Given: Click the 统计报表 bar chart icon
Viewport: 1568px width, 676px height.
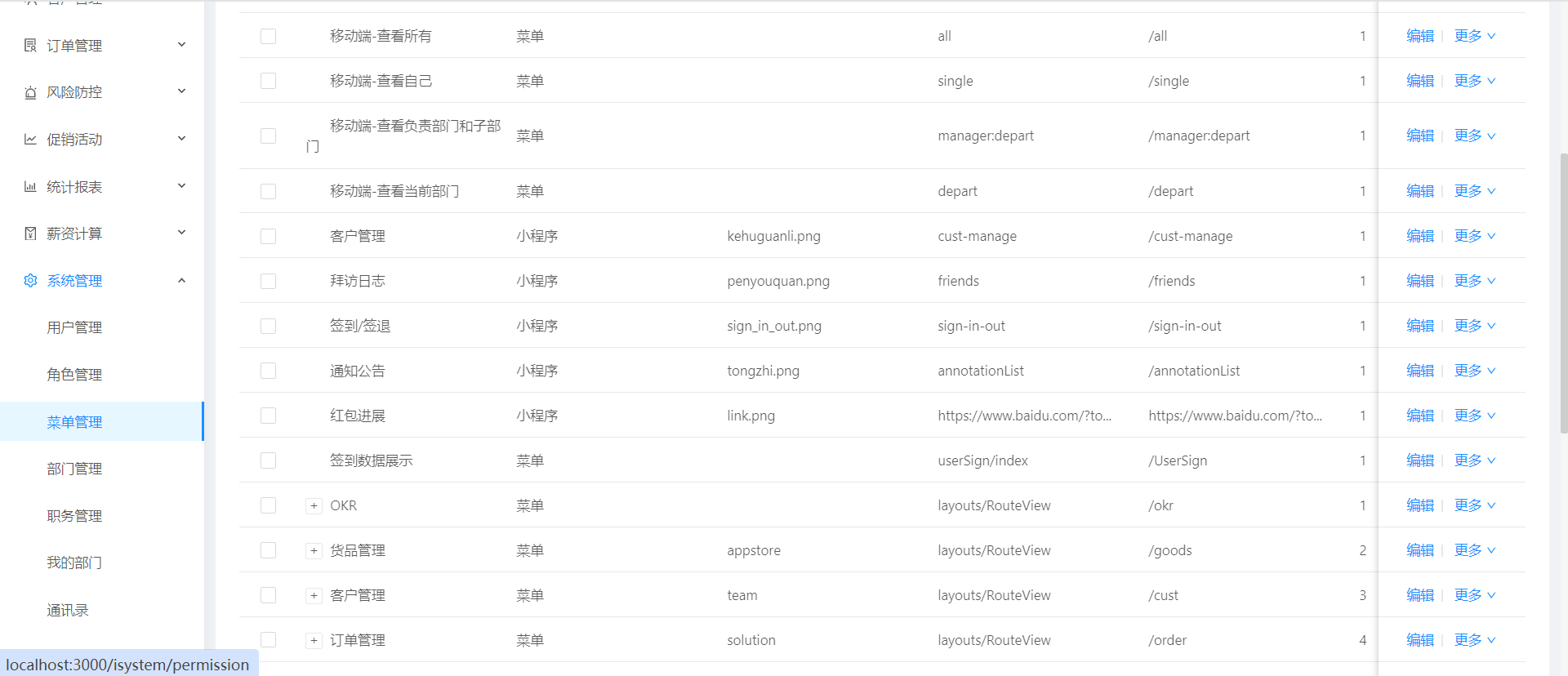Looking at the screenshot, I should click(30, 186).
